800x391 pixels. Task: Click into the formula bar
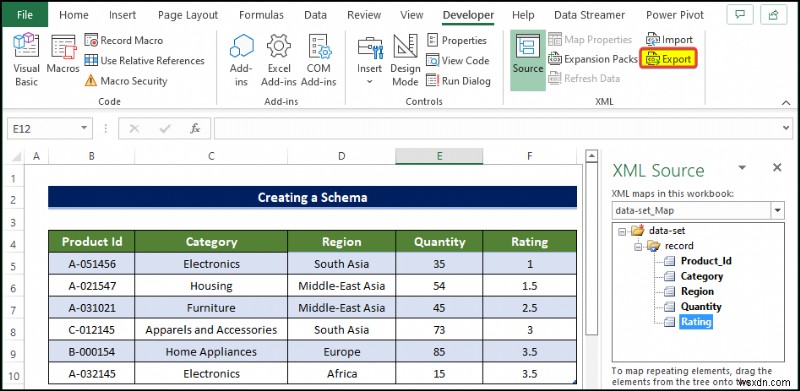(x=497, y=129)
